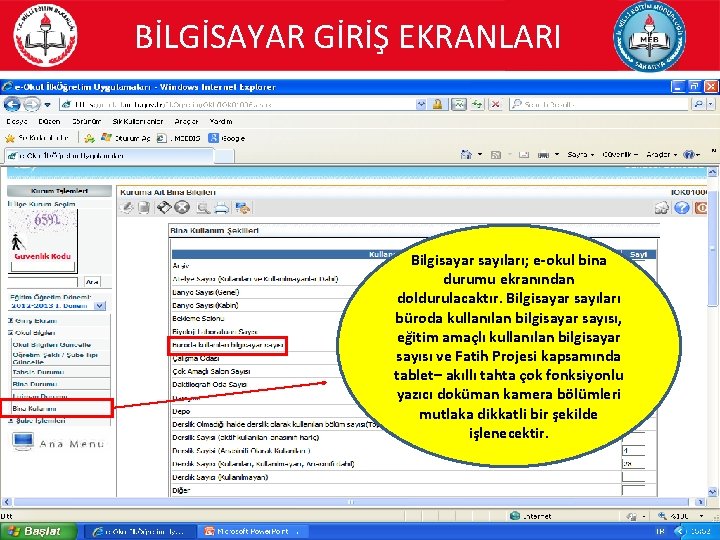Click the diamond tag icon in page toolbar
Image resolution: width=720 pixels, height=540 pixels.
click(x=163, y=208)
